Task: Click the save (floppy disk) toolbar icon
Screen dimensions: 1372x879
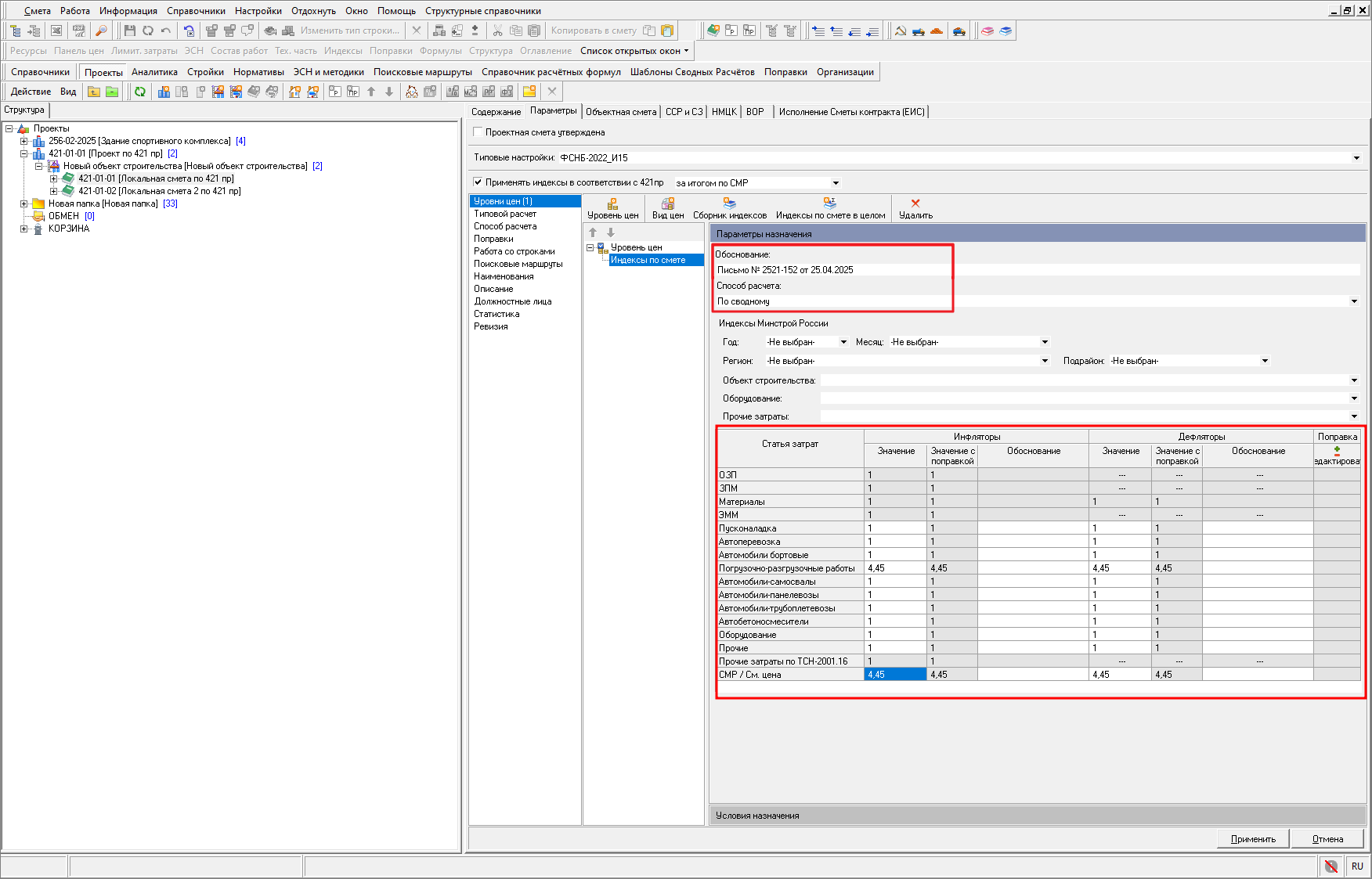Action: pyautogui.click(x=130, y=31)
